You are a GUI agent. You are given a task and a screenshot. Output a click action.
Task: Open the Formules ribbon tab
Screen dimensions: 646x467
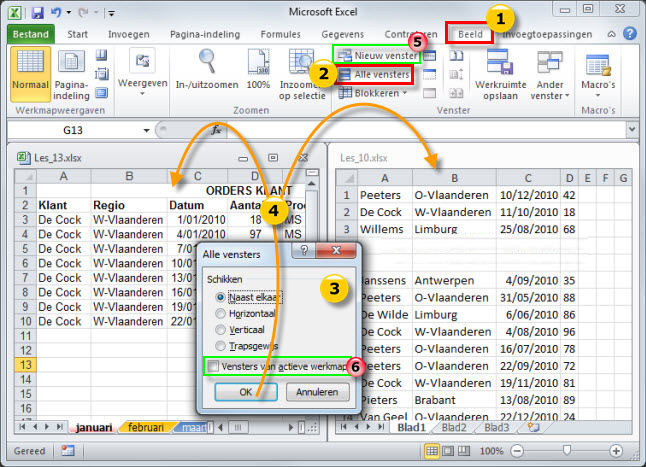(x=280, y=34)
